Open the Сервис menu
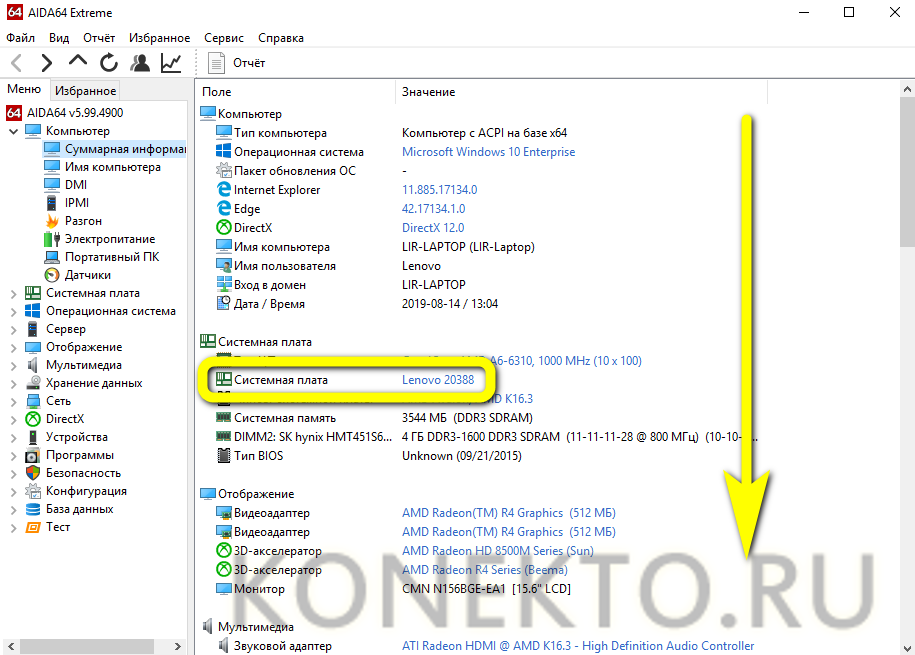Image resolution: width=915 pixels, height=655 pixels. [x=223, y=37]
